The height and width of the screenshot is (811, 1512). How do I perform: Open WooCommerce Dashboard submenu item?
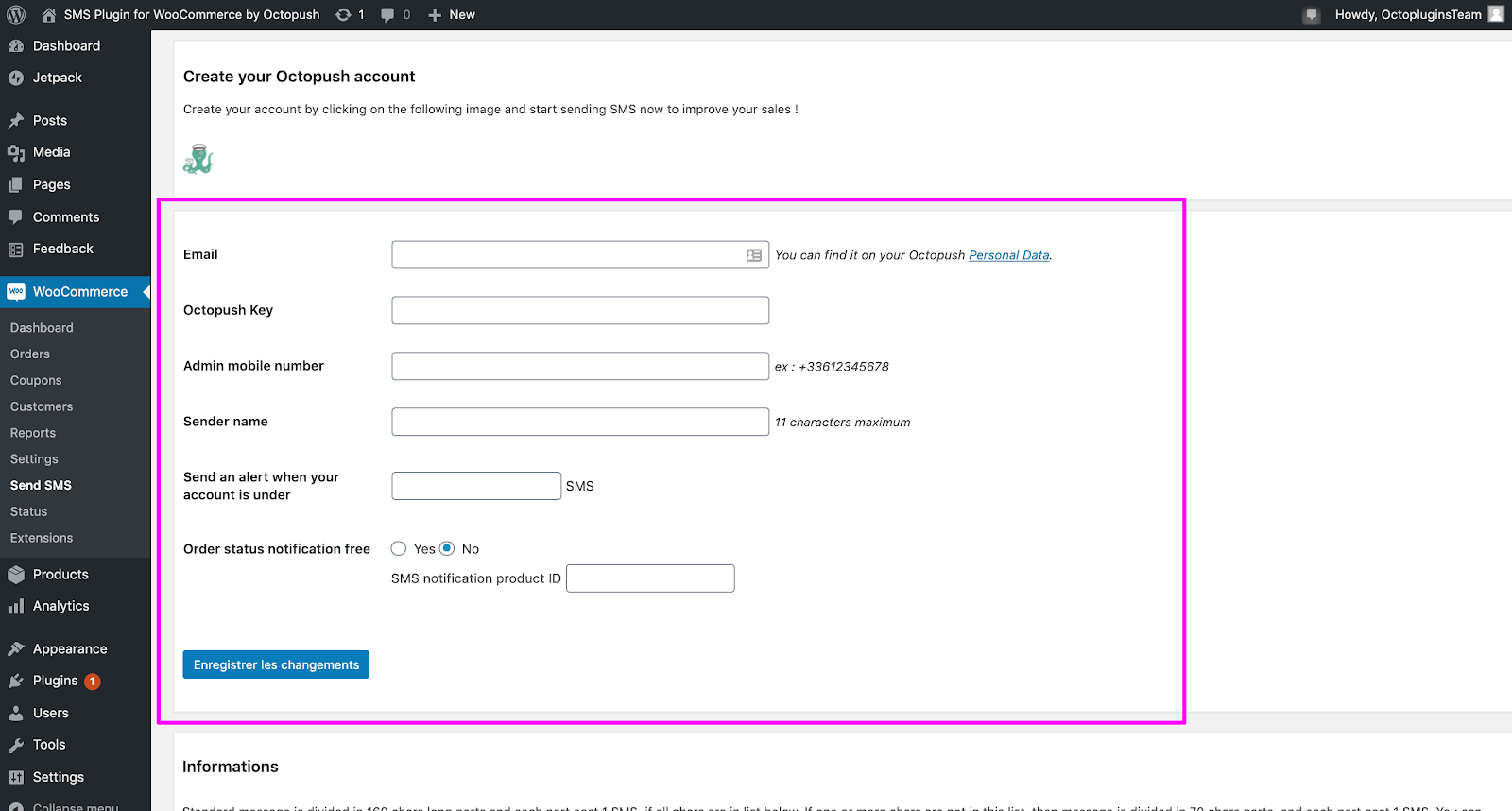(42, 327)
